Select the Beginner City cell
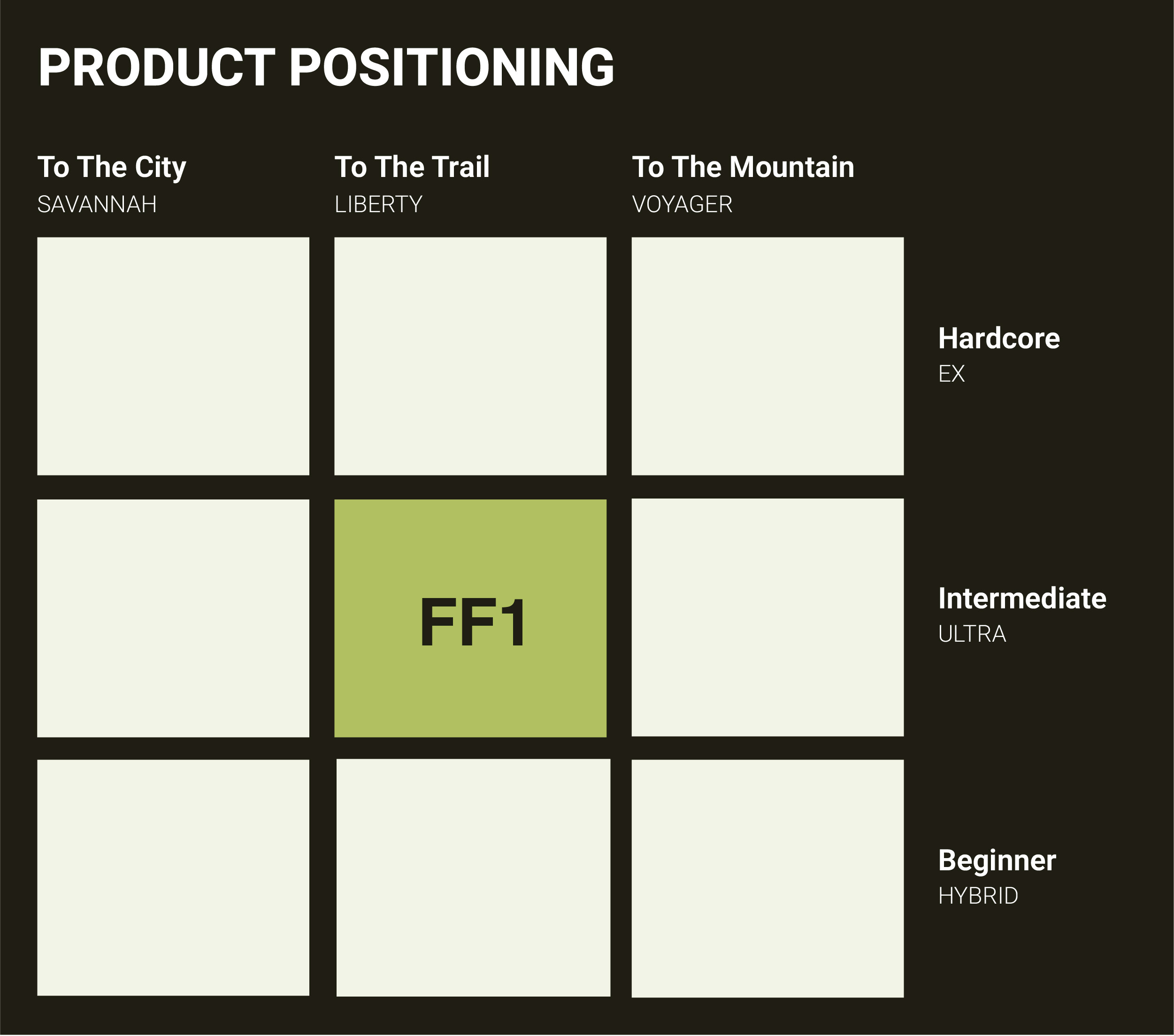 (x=173, y=877)
